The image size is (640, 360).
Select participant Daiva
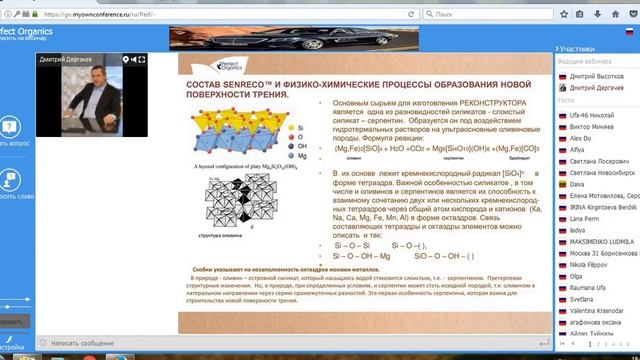pos(577,184)
